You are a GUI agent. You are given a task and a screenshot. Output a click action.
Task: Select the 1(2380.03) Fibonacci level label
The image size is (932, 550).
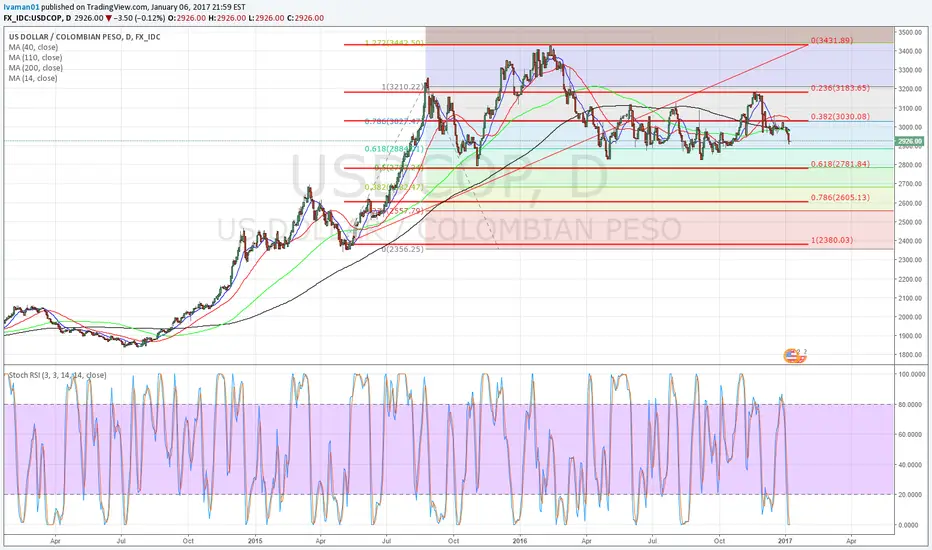pos(832,240)
